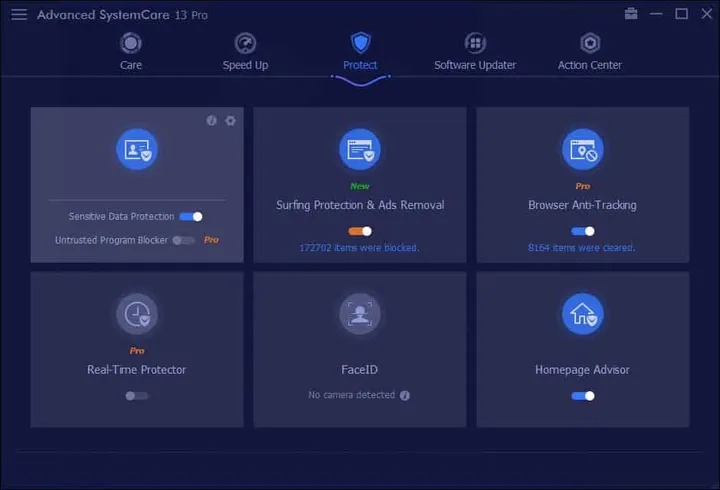Click 'No camera detected' text
Image resolution: width=720 pixels, height=490 pixels.
(352, 395)
